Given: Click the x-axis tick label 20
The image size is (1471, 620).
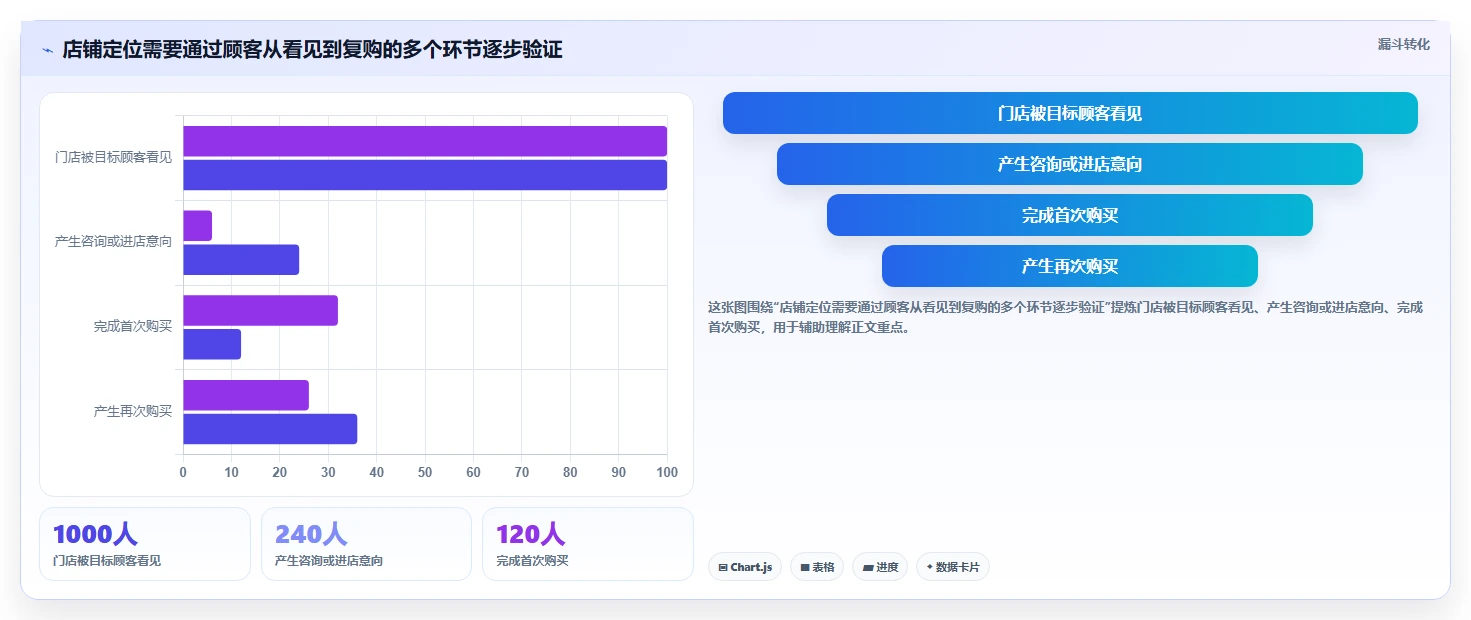Looking at the screenshot, I should click(x=280, y=472).
